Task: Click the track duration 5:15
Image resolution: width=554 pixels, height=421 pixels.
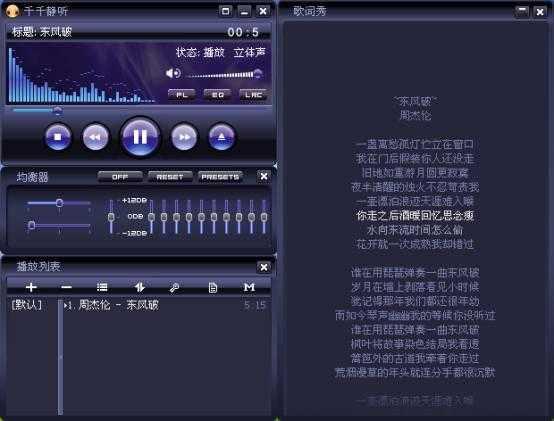Action: pyautogui.click(x=255, y=305)
